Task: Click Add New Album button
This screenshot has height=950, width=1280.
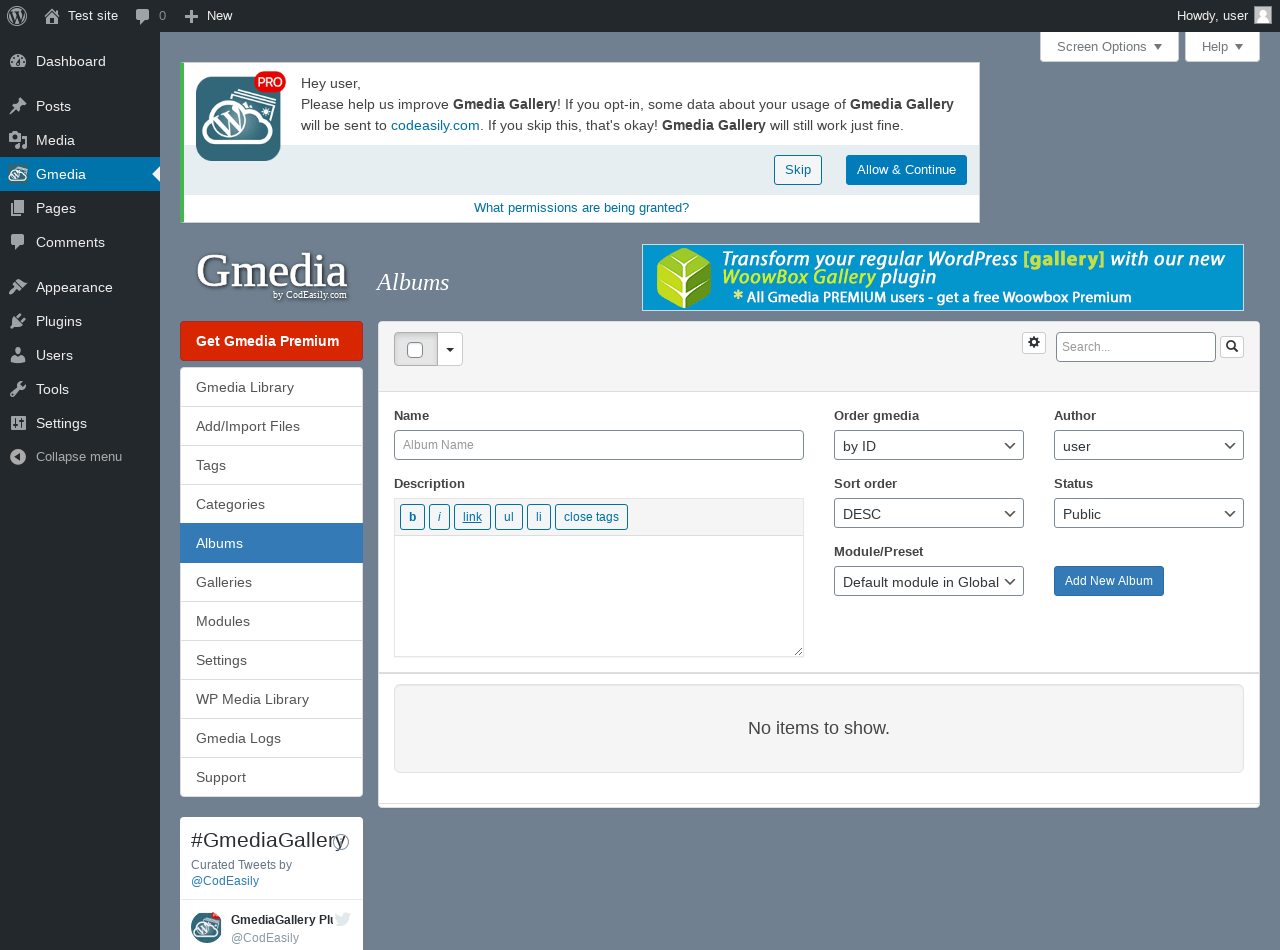Action: point(1109,581)
